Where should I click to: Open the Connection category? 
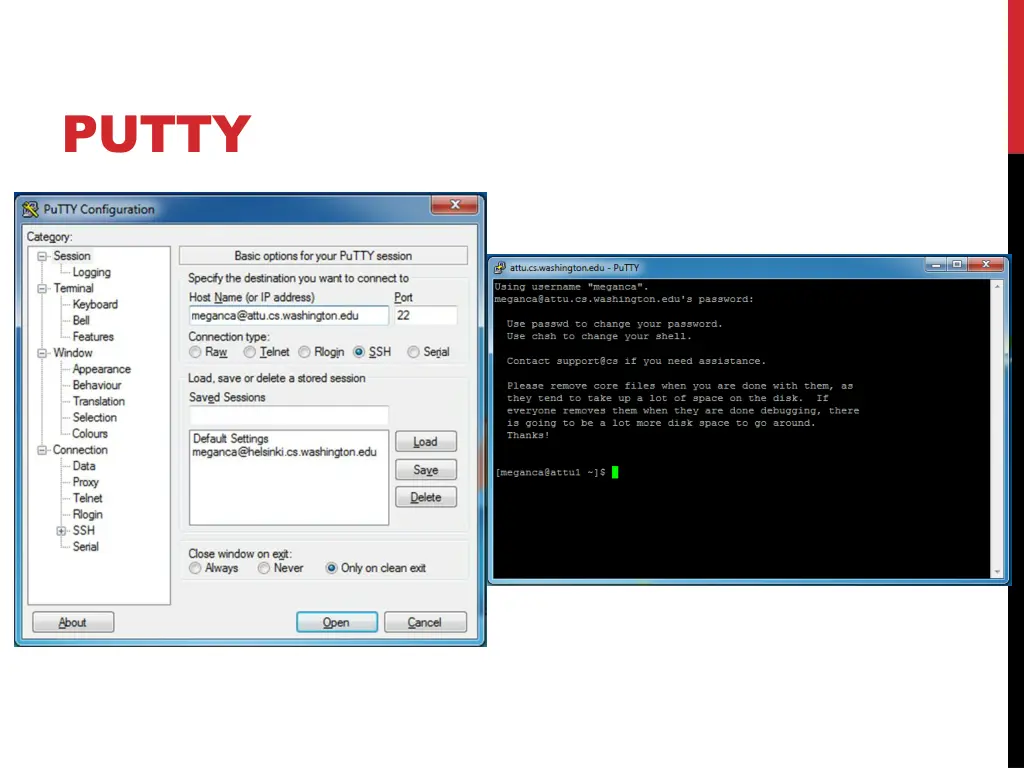point(80,450)
